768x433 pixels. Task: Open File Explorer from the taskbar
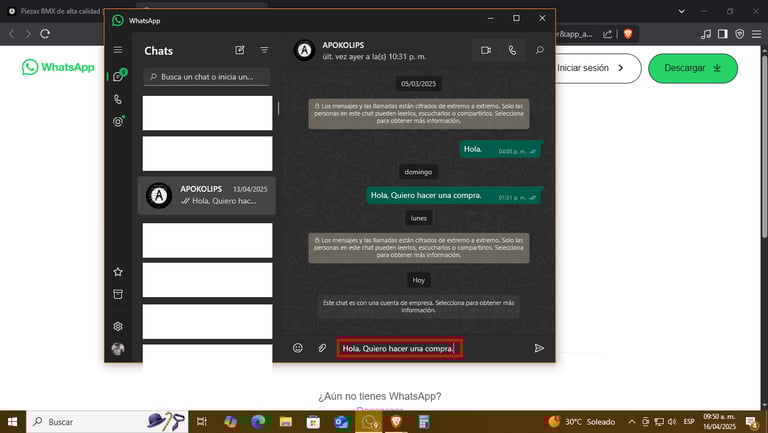tap(286, 422)
